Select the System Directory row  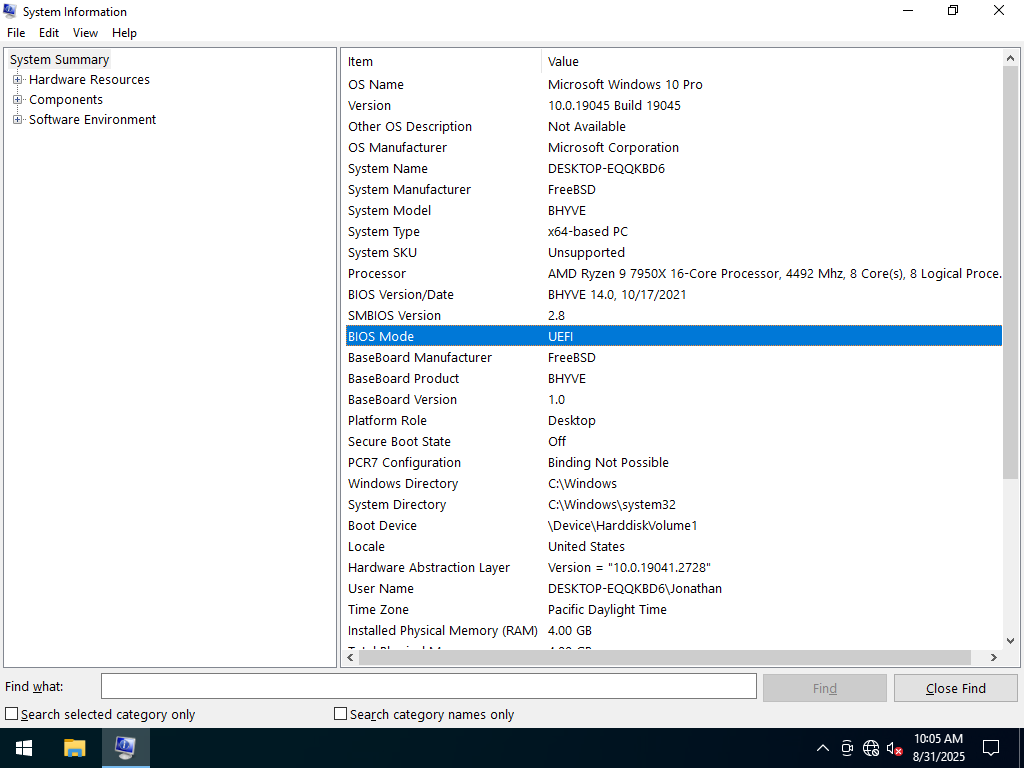(673, 505)
